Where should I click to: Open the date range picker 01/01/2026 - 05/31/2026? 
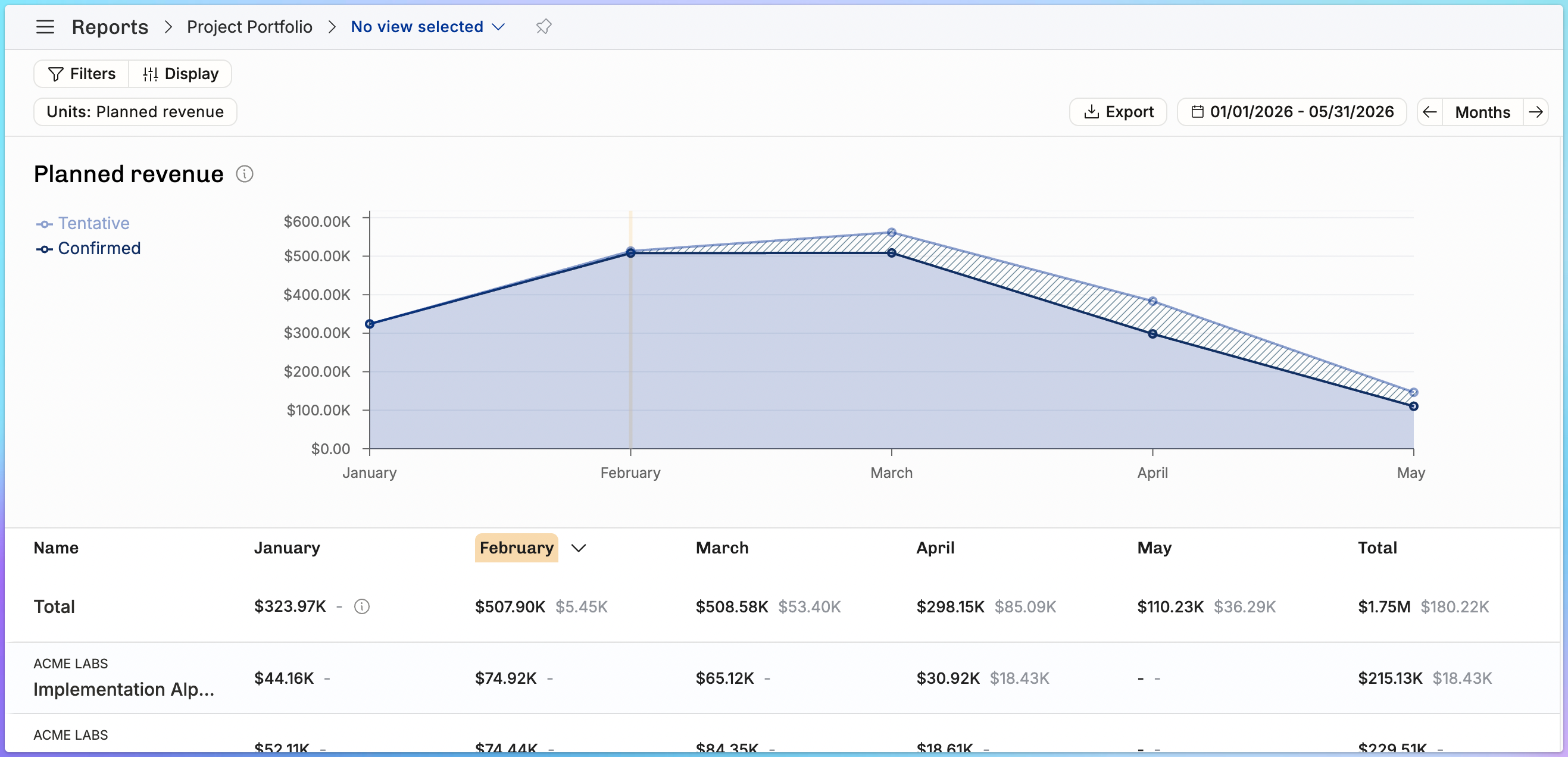pyautogui.click(x=1292, y=112)
